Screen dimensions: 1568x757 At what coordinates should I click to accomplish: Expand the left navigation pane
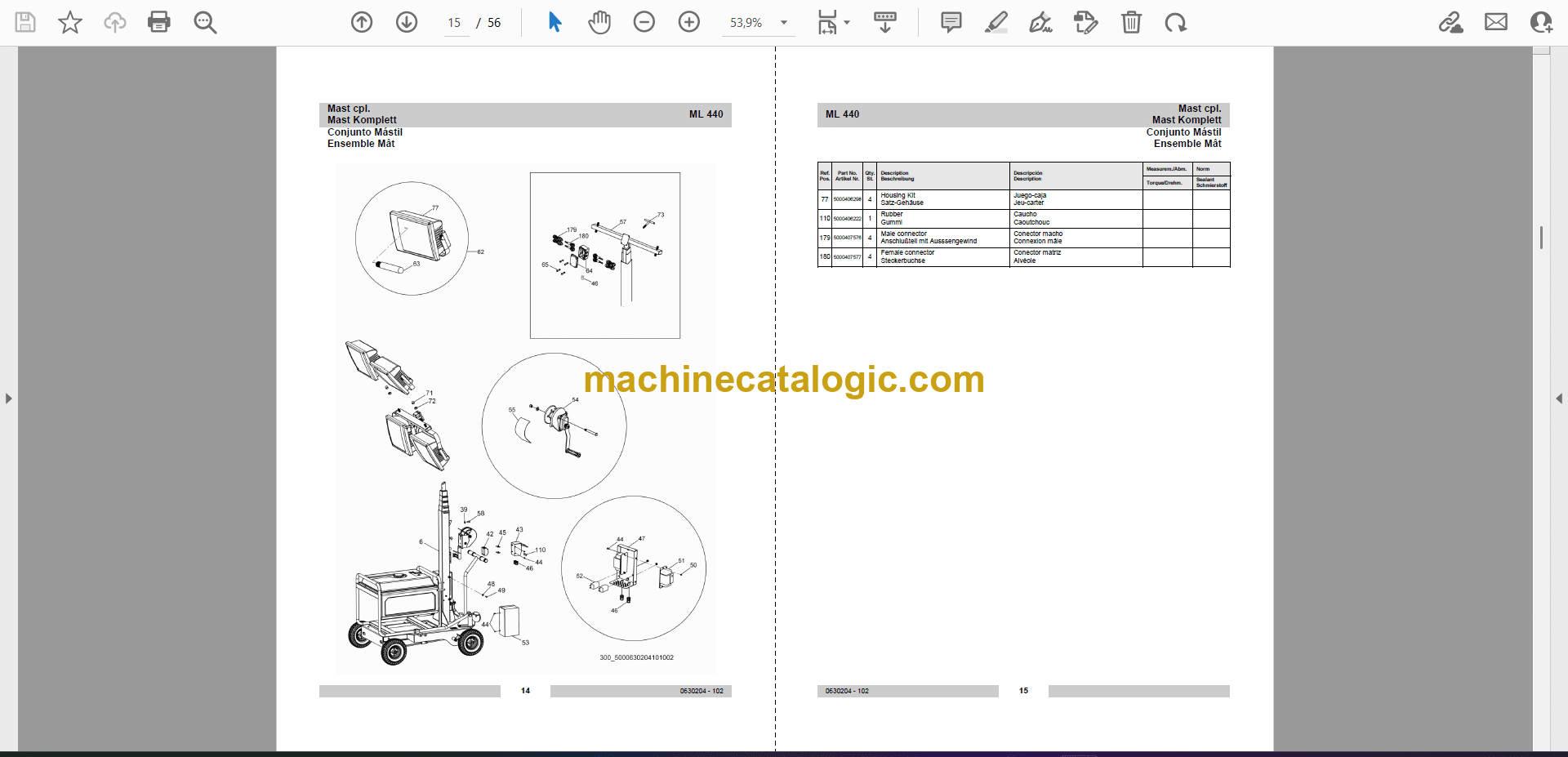pyautogui.click(x=8, y=399)
